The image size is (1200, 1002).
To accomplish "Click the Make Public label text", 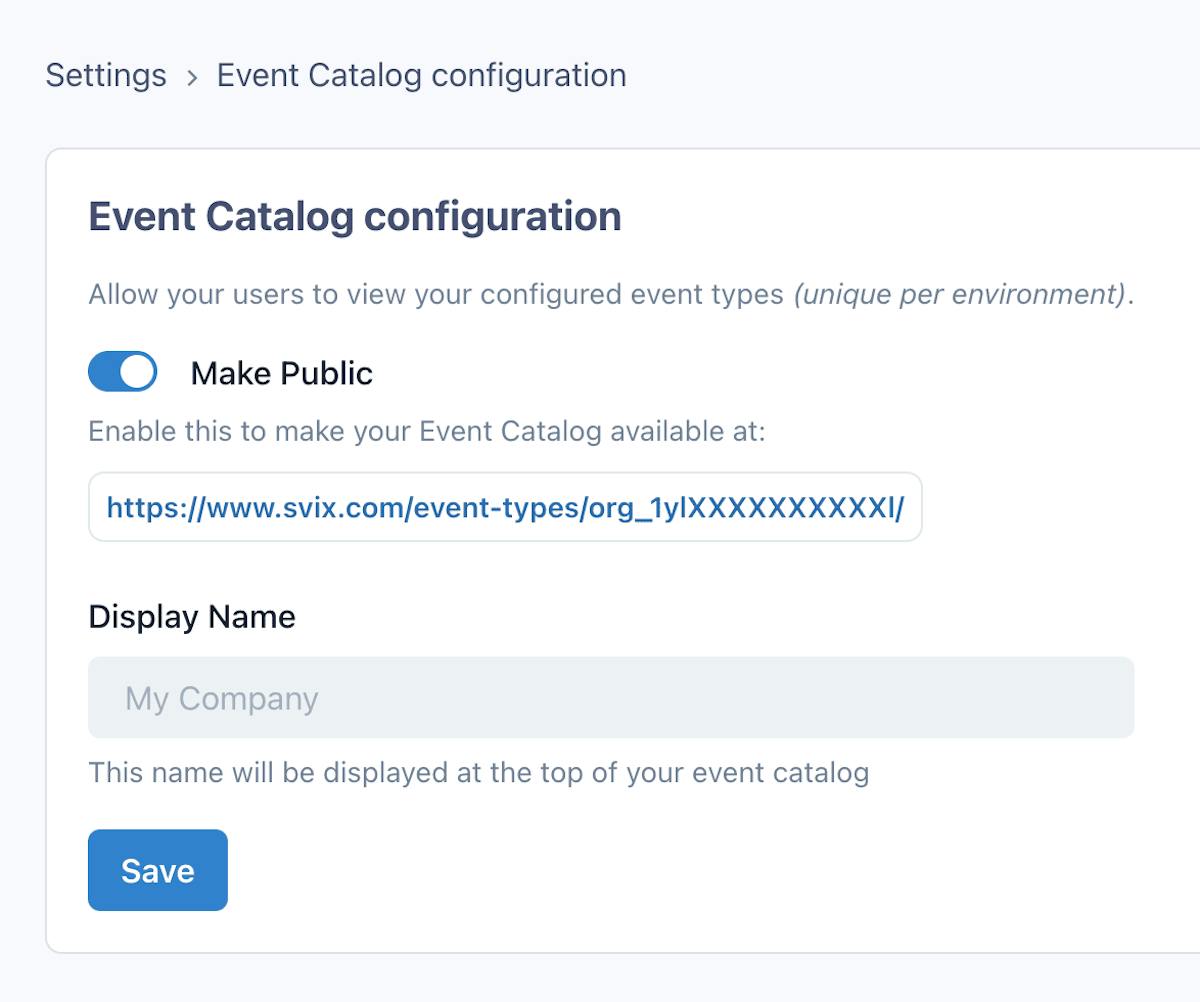I will click(281, 373).
